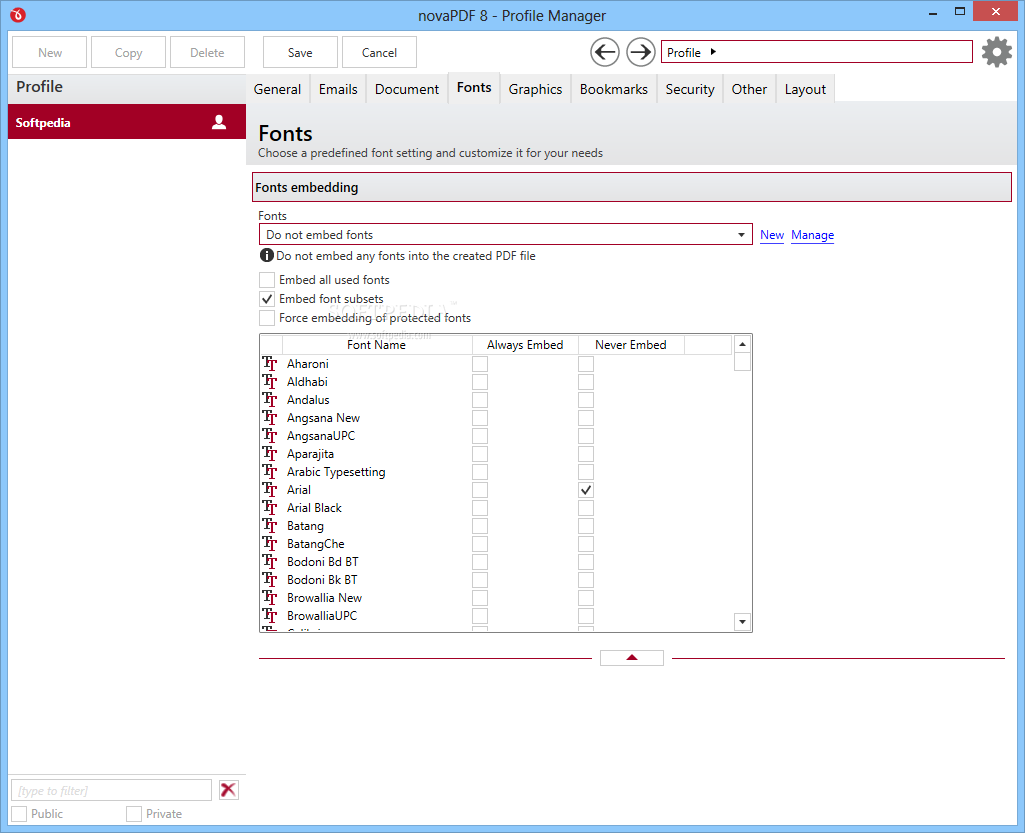Collapse section with red up-arrow button
Screen dimensions: 1025x833
[x=631, y=658]
